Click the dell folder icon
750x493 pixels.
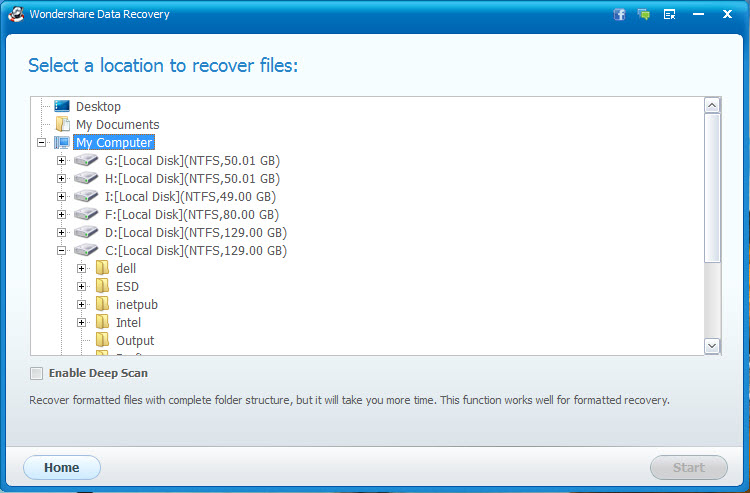[x=102, y=268]
